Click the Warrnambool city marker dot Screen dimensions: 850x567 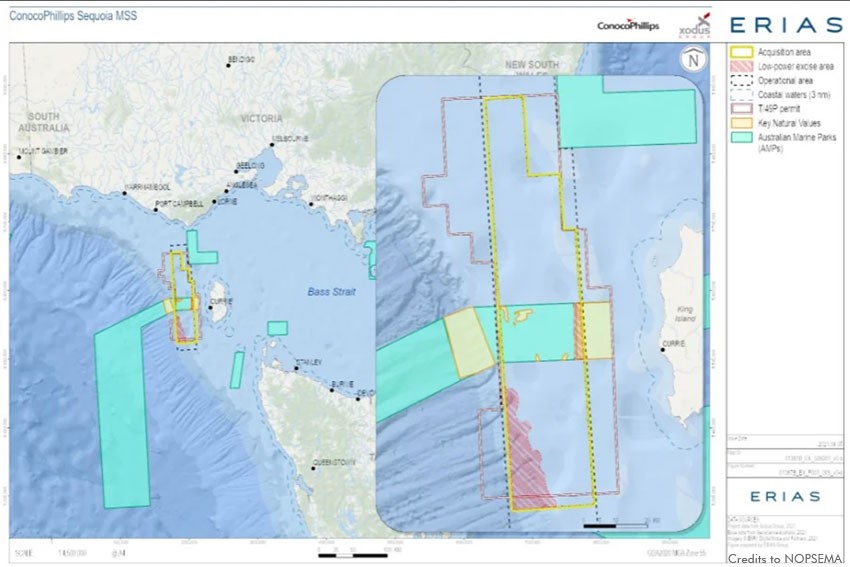click(125, 192)
